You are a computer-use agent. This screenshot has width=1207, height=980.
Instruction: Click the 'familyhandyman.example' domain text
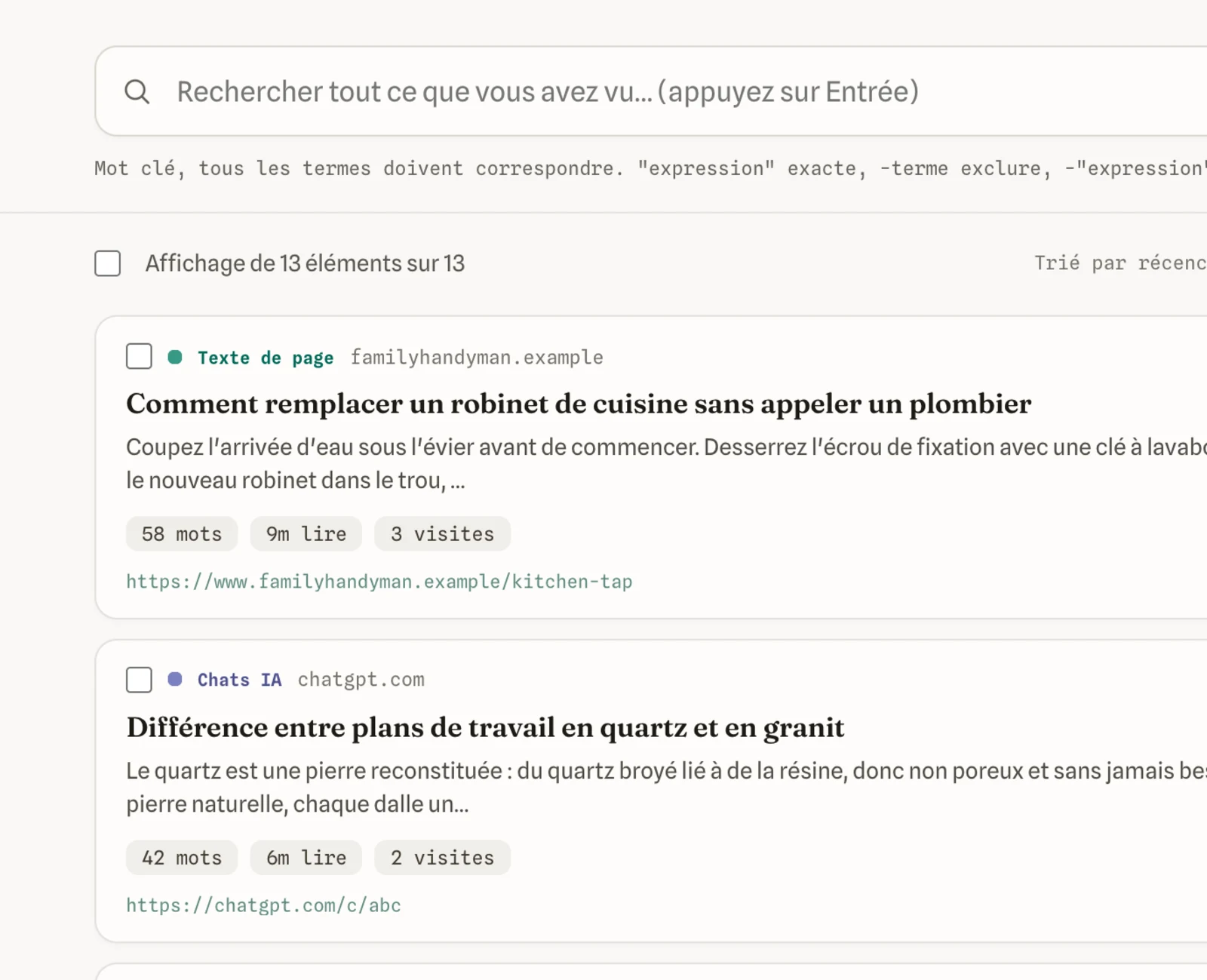[477, 358]
